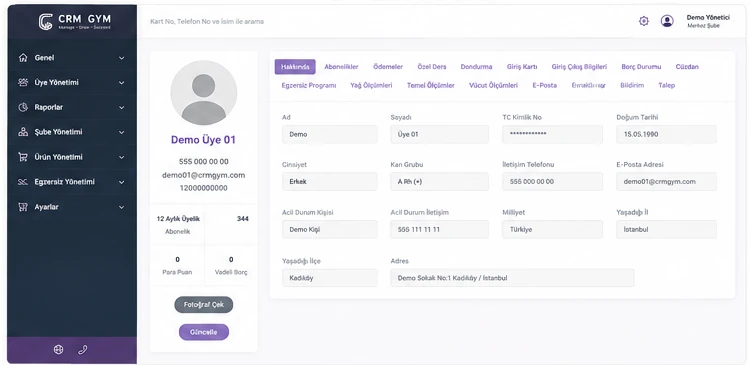Open the Cinsiyet field showing Erkek
This screenshot has width=750, height=365.
pos(330,182)
